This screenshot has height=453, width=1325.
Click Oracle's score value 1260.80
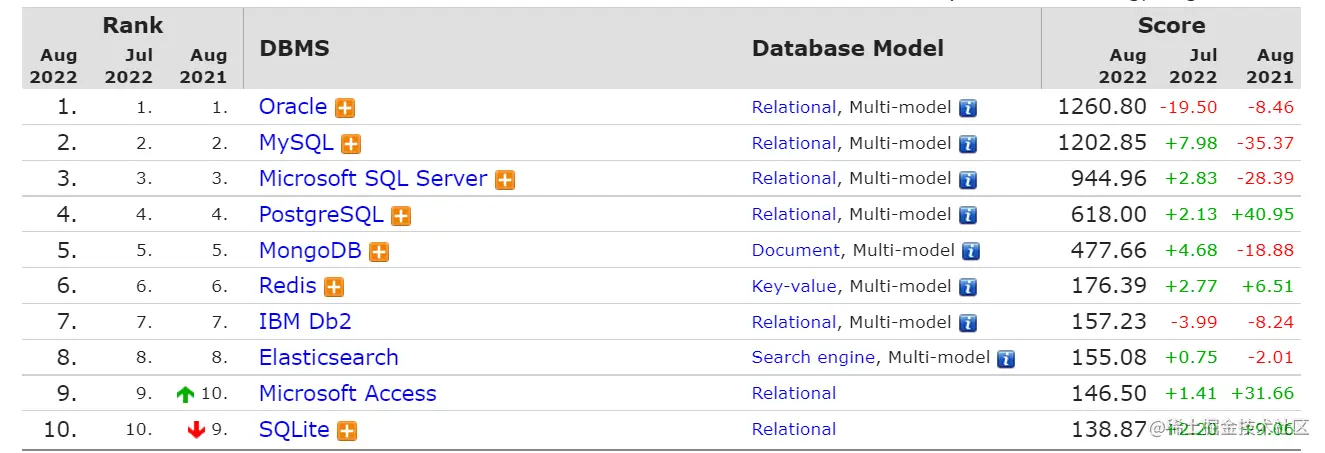(1102, 106)
